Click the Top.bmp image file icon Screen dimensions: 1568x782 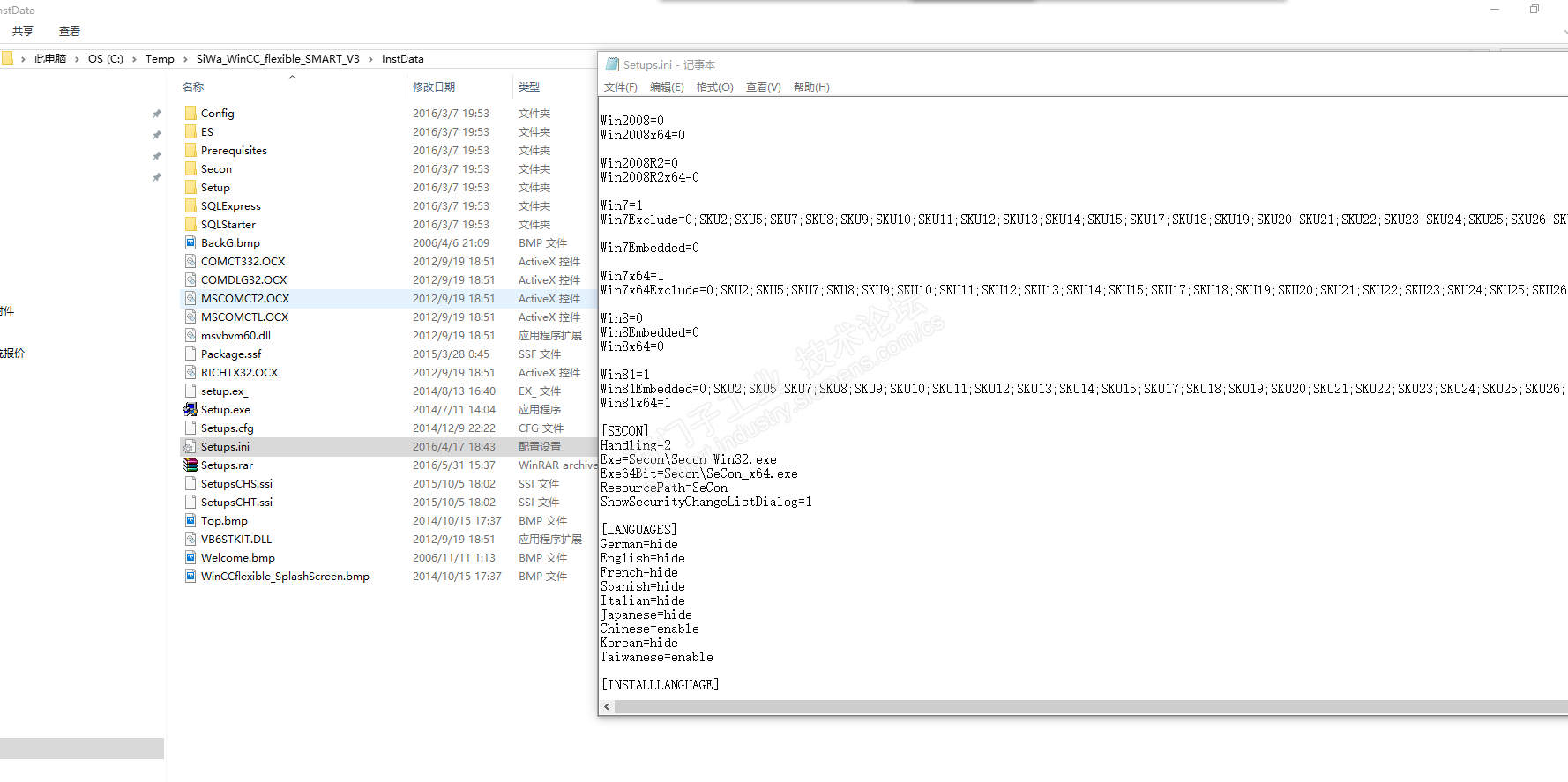tap(190, 520)
